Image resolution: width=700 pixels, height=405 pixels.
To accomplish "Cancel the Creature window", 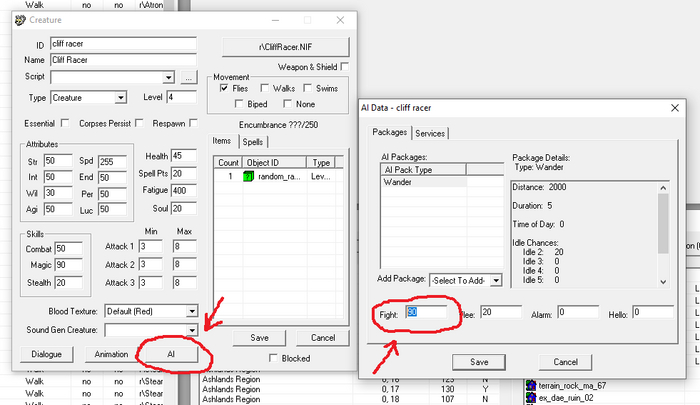I will 323,338.
